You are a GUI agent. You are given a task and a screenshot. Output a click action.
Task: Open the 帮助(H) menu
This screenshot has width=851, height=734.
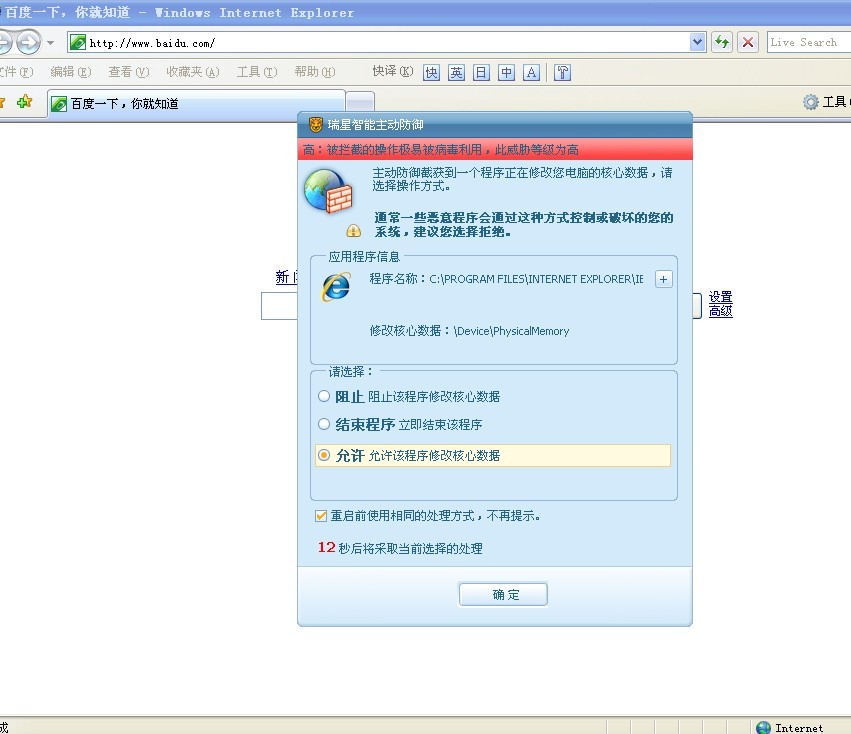(315, 72)
